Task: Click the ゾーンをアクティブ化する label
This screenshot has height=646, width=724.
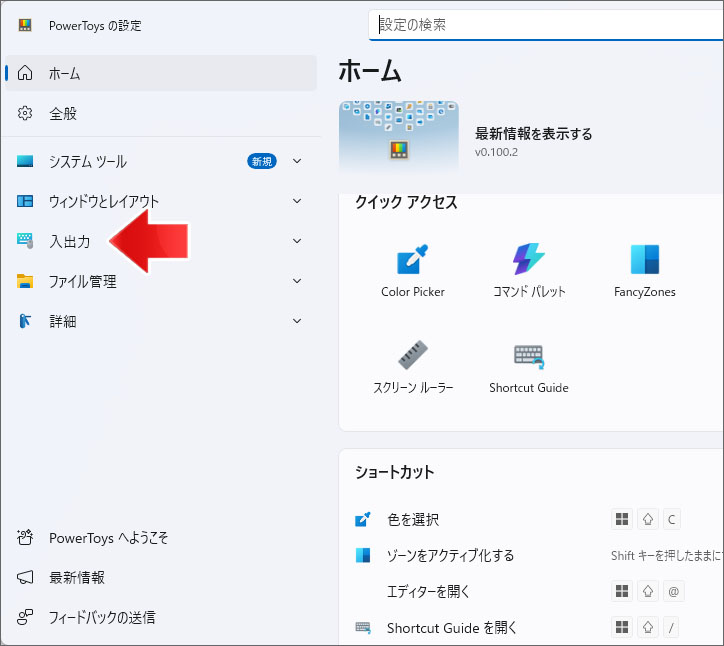Action: pos(450,555)
